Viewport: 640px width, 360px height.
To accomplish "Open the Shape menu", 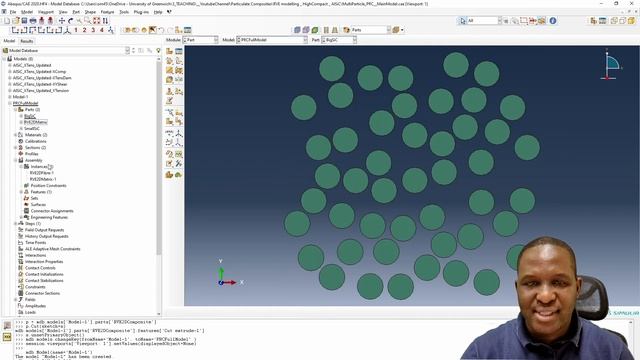I will coord(90,12).
